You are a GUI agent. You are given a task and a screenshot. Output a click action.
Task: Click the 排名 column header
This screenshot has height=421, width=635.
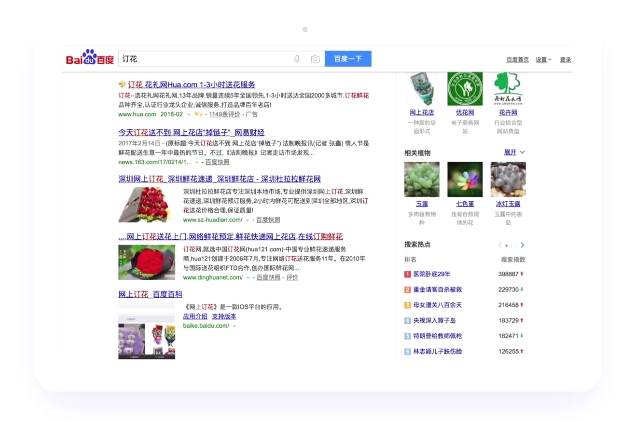tap(410, 259)
